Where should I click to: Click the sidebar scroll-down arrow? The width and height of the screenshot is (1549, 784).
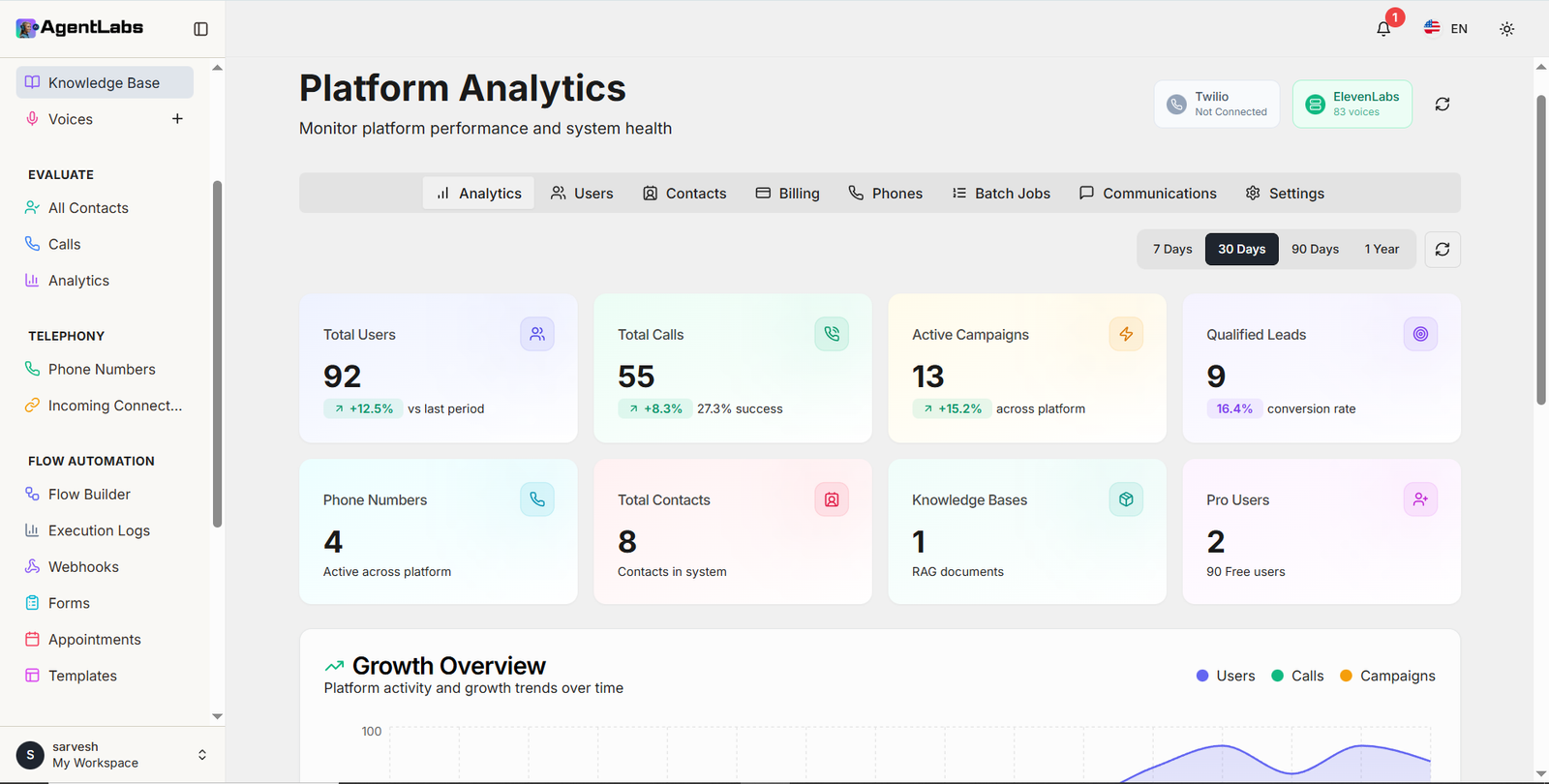click(x=217, y=716)
